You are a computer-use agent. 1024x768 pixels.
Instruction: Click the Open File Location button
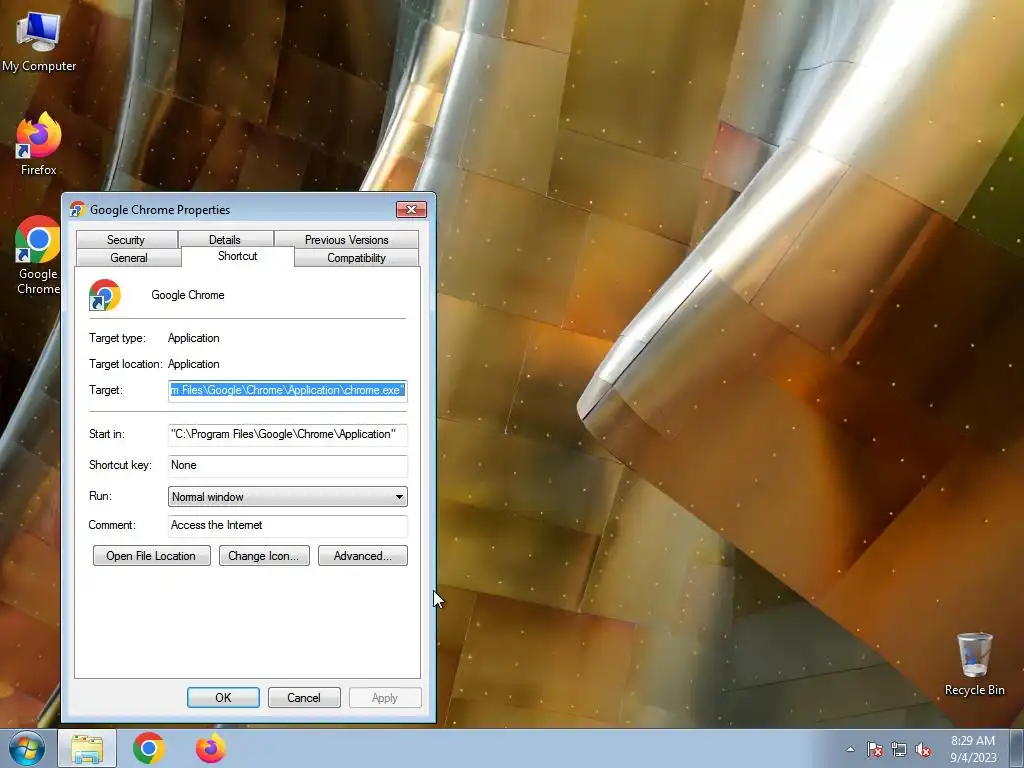(x=152, y=556)
